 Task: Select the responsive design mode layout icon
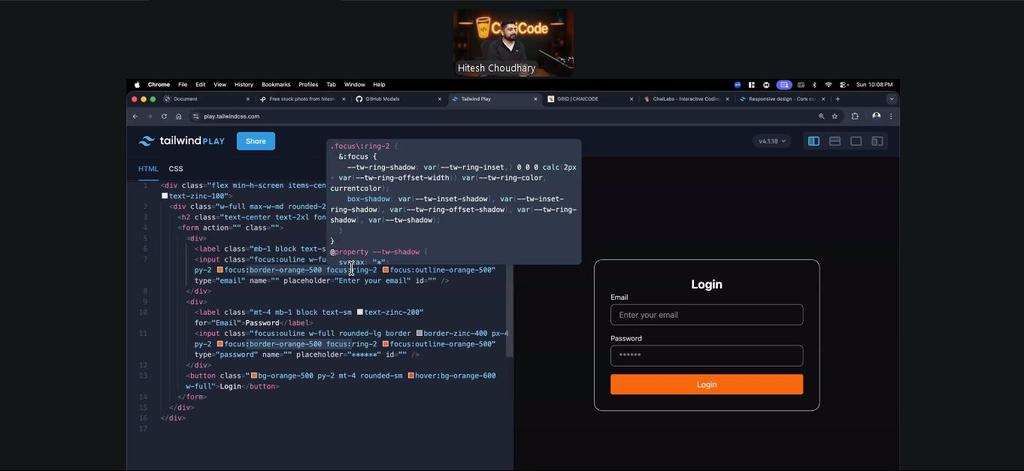click(x=877, y=141)
